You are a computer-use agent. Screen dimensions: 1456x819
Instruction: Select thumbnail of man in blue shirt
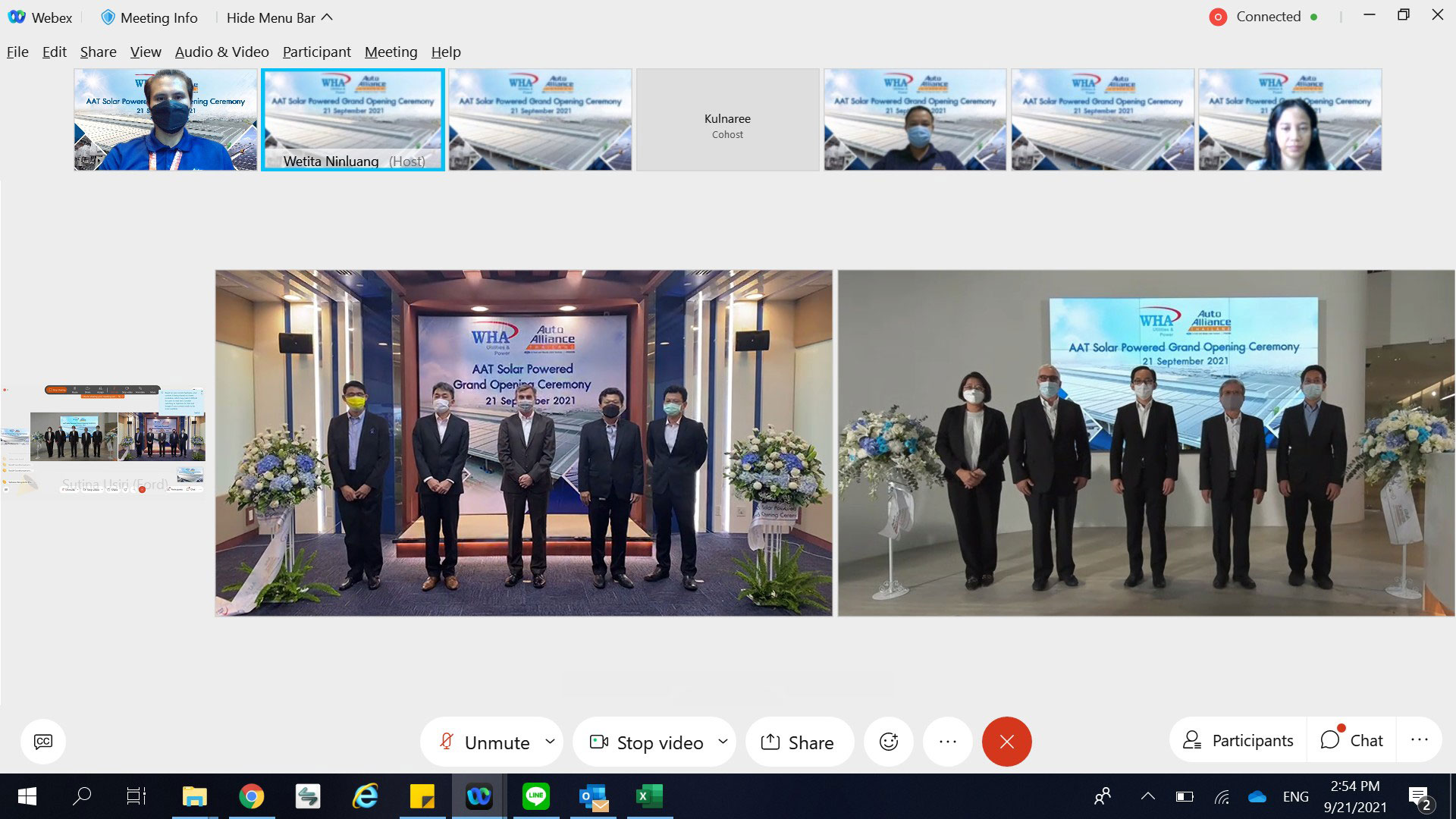click(x=165, y=119)
